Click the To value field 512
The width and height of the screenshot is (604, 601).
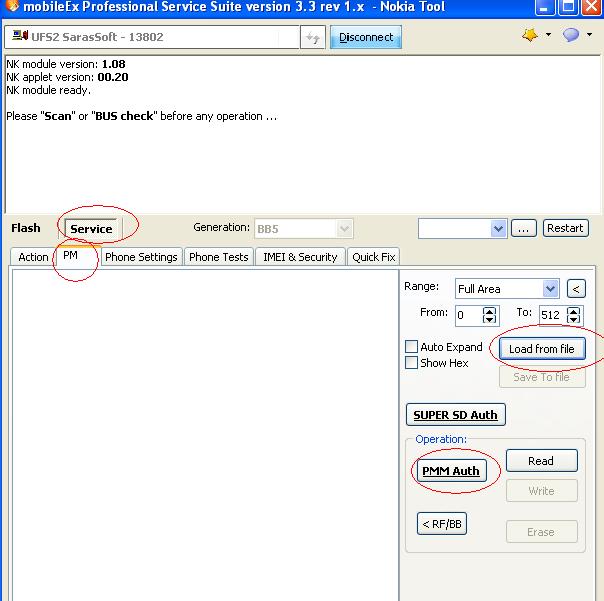[552, 316]
